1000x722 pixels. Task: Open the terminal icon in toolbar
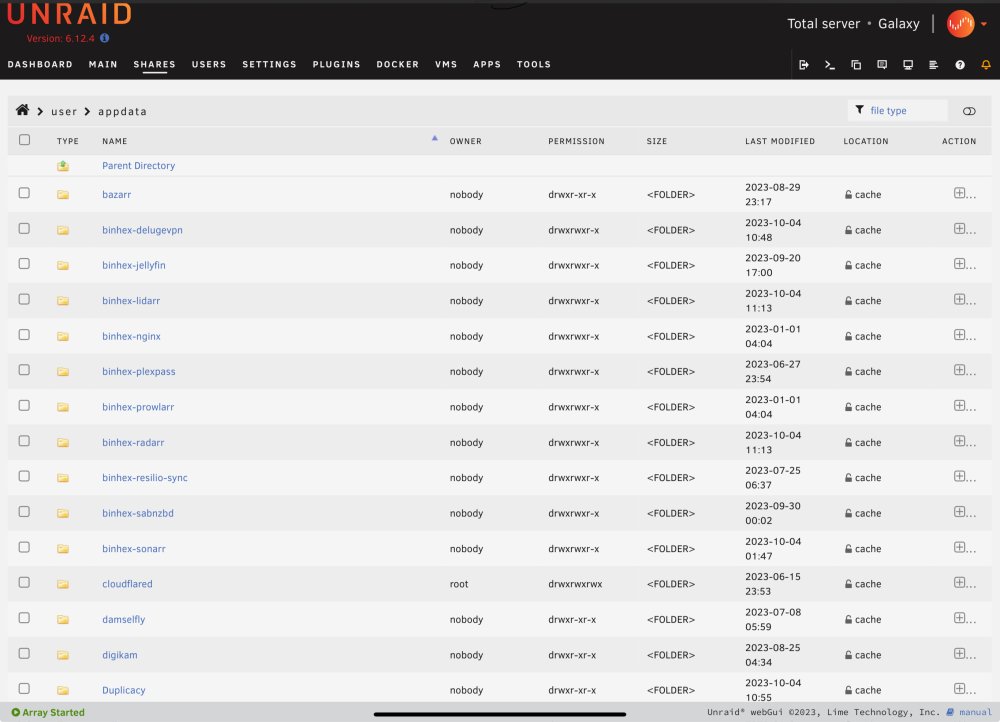coord(830,64)
